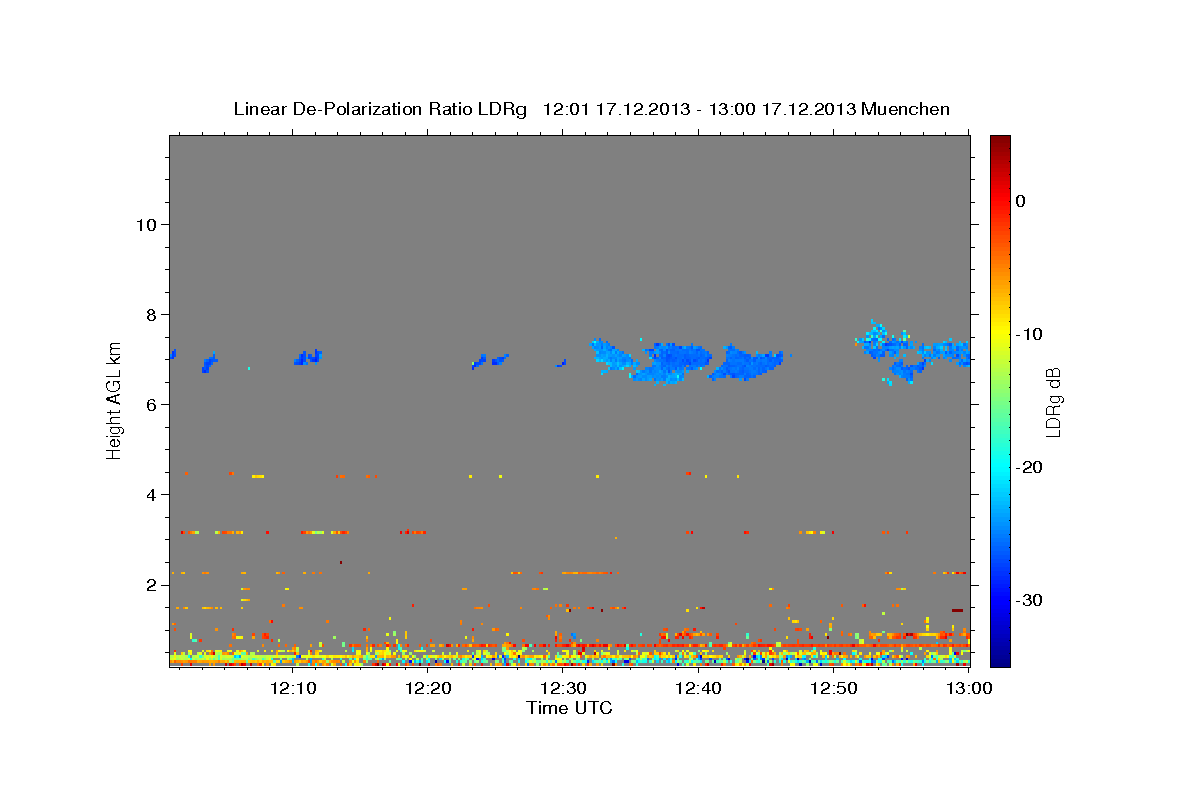Click the height tick label 2
This screenshot has height=800, width=1200.
150,585
